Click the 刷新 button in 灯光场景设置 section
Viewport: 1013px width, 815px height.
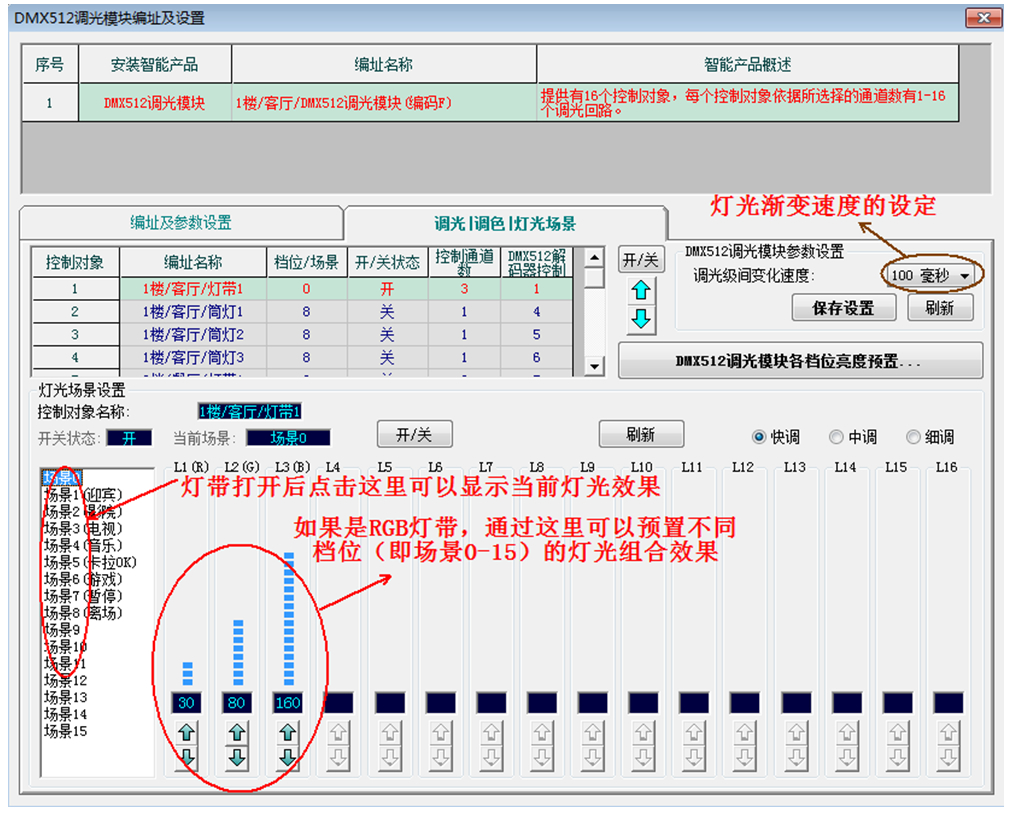pyautogui.click(x=641, y=435)
